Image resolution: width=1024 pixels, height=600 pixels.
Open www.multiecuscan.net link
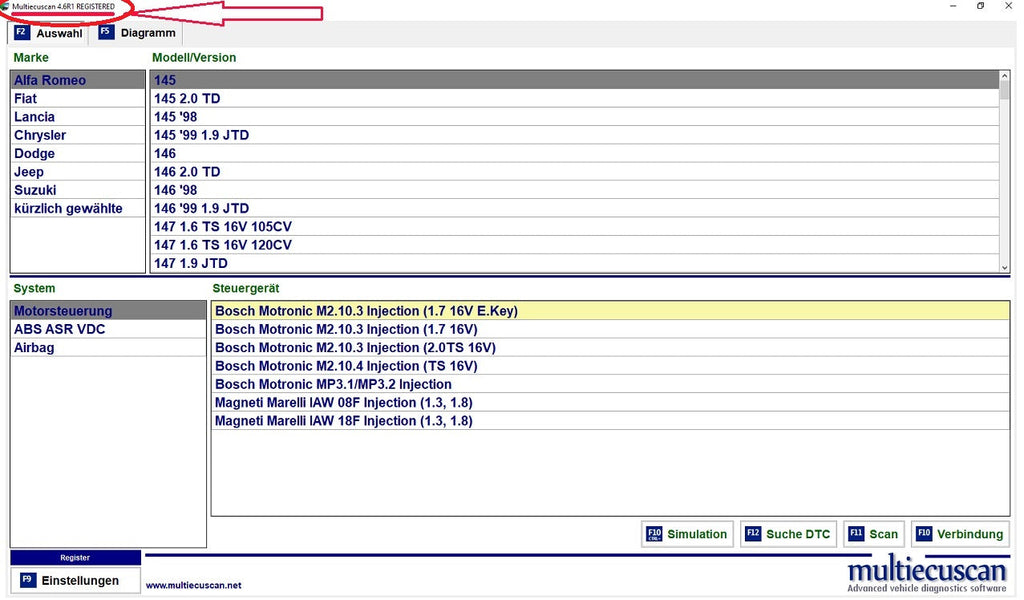pos(193,586)
